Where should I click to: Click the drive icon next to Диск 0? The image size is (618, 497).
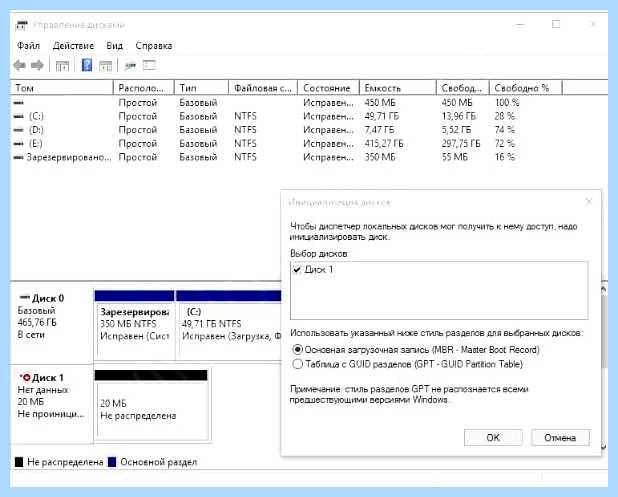24,298
